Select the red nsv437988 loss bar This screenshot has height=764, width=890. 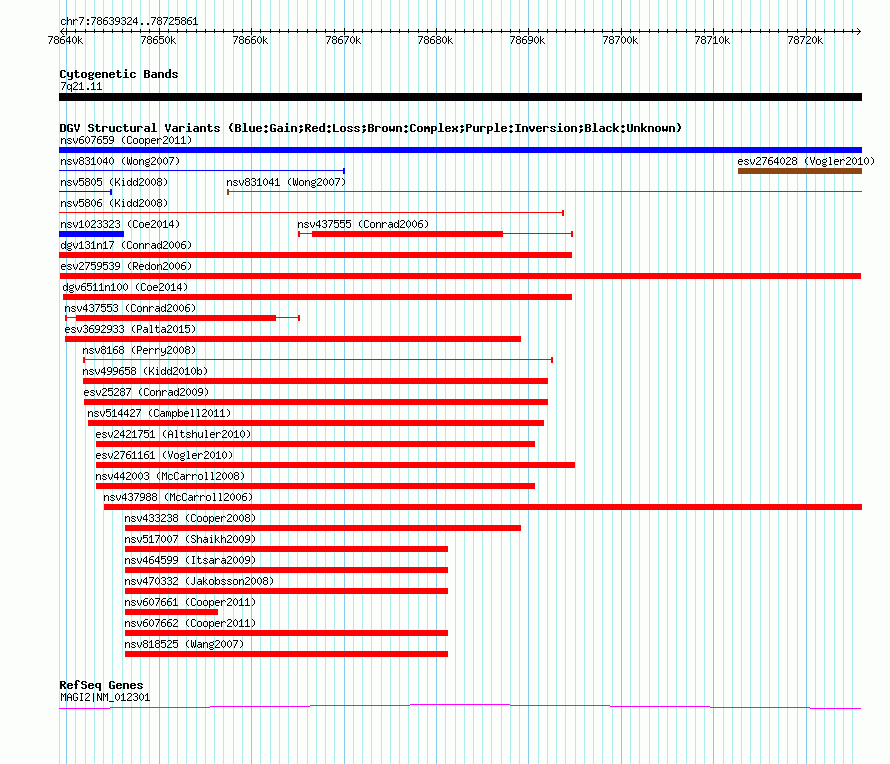(483, 507)
